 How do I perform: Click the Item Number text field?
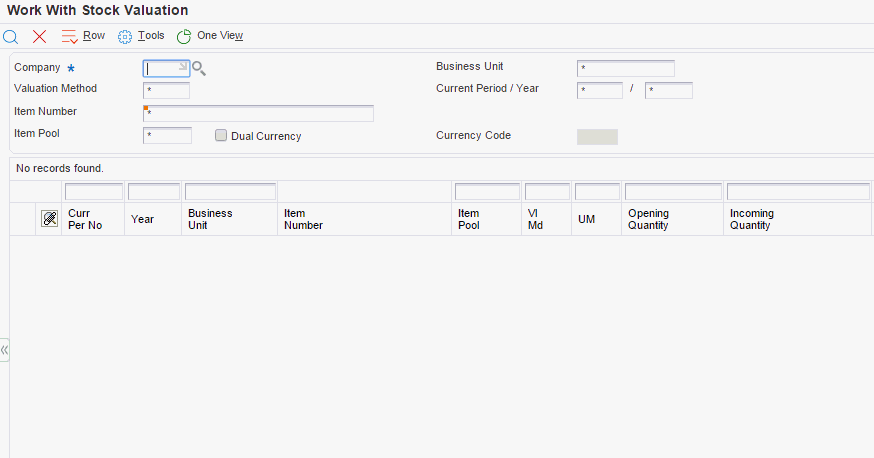point(258,113)
